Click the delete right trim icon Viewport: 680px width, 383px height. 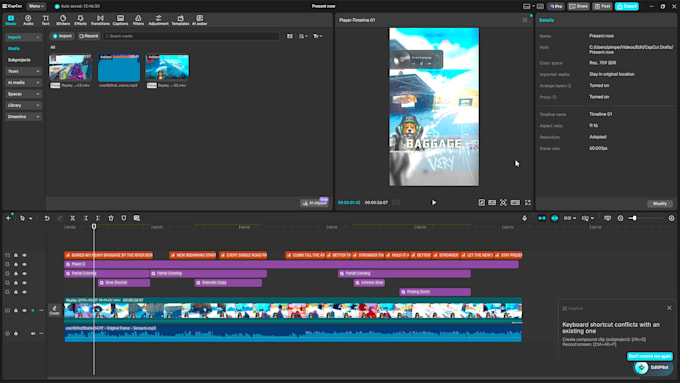(x=98, y=218)
